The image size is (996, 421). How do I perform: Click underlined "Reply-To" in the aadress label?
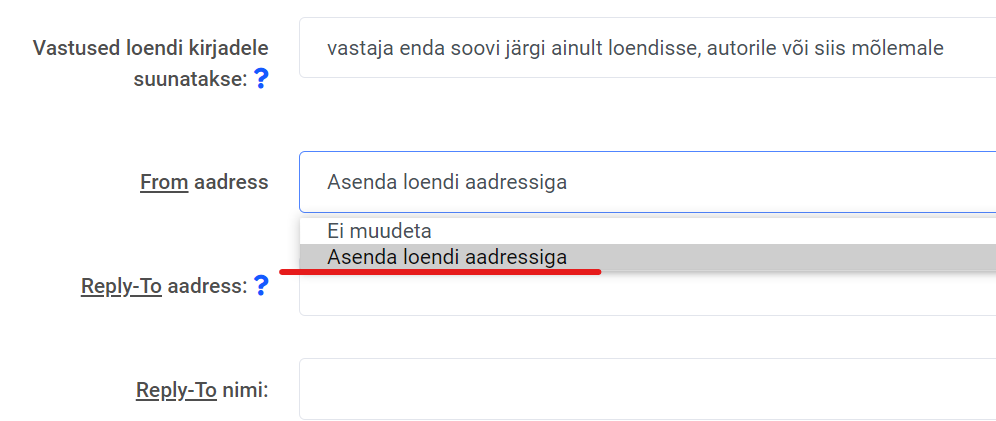121,286
